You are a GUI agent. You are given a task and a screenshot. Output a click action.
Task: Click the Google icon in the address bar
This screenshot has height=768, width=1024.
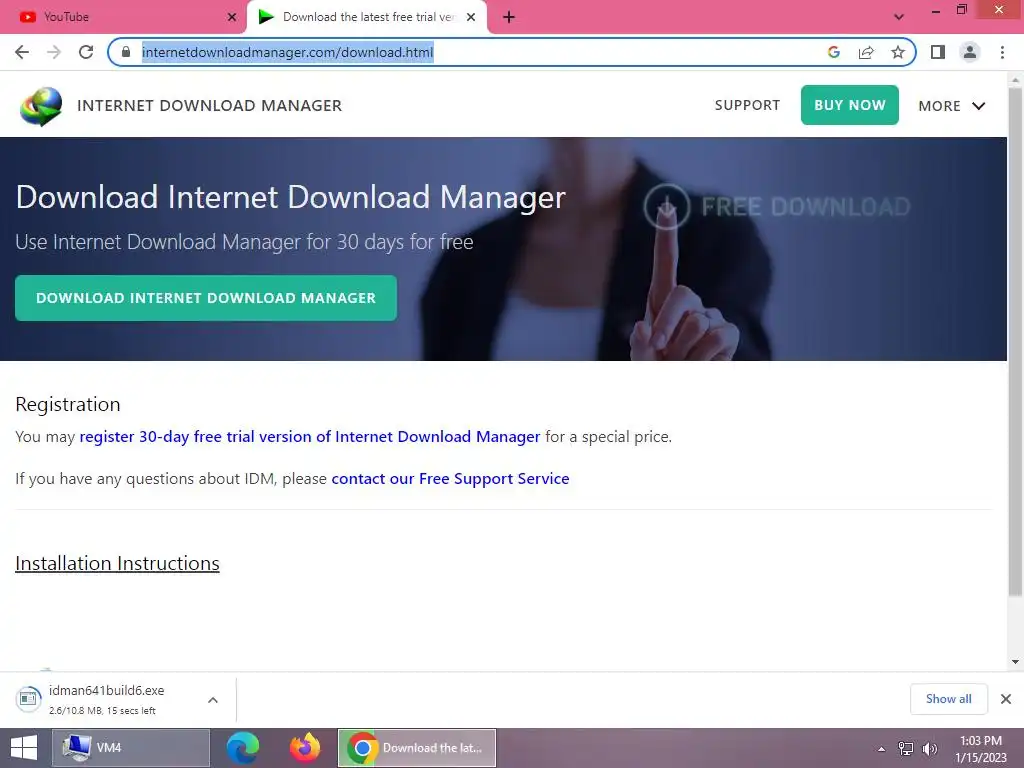[x=833, y=52]
